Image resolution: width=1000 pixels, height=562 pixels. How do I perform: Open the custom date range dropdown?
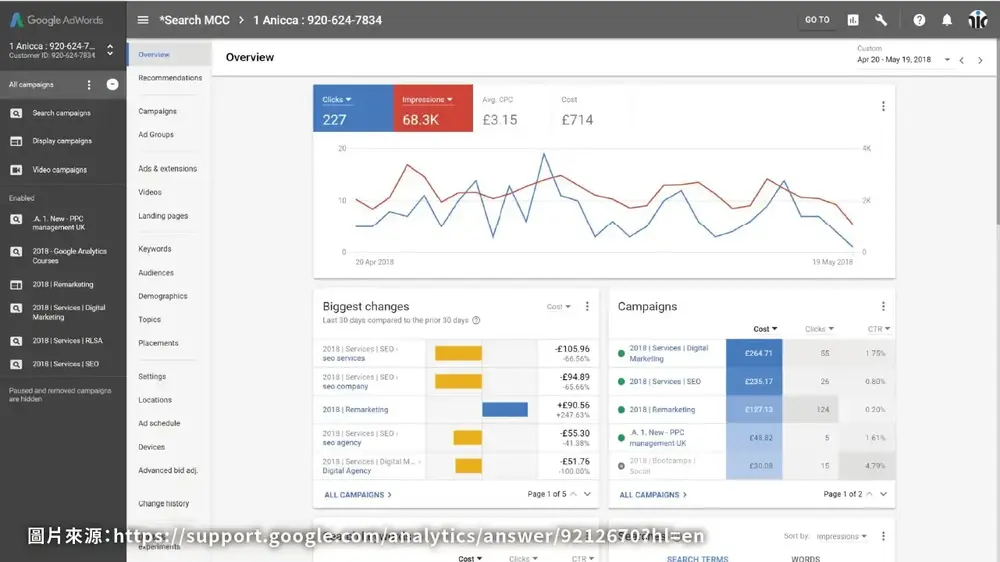(903, 59)
